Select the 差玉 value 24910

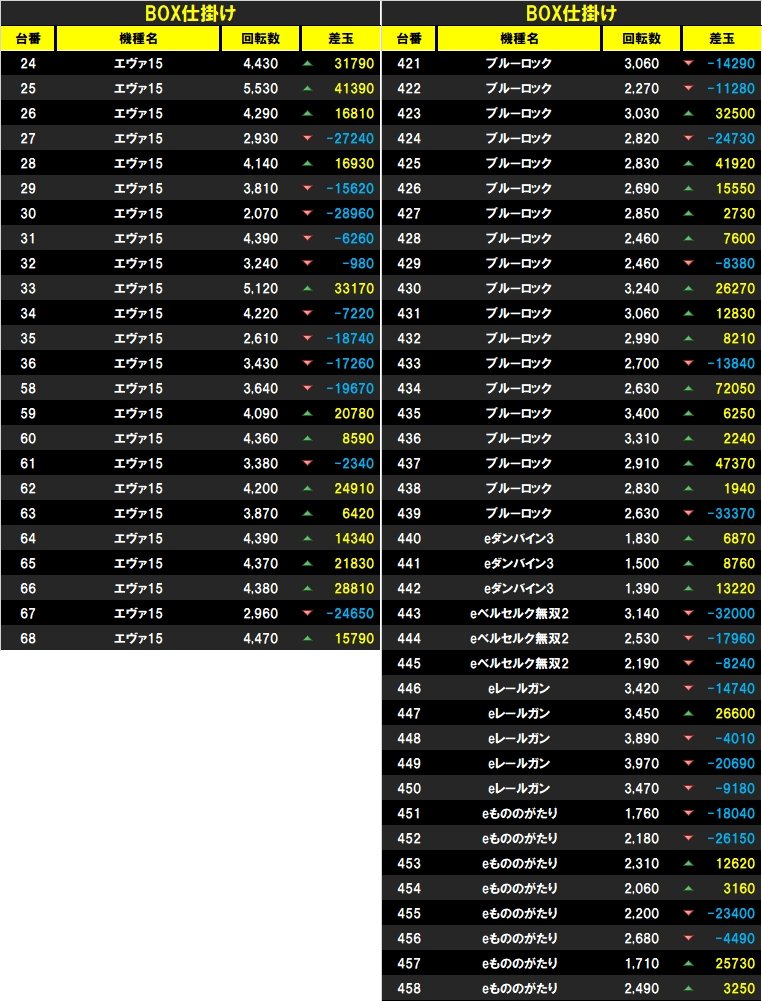(354, 489)
